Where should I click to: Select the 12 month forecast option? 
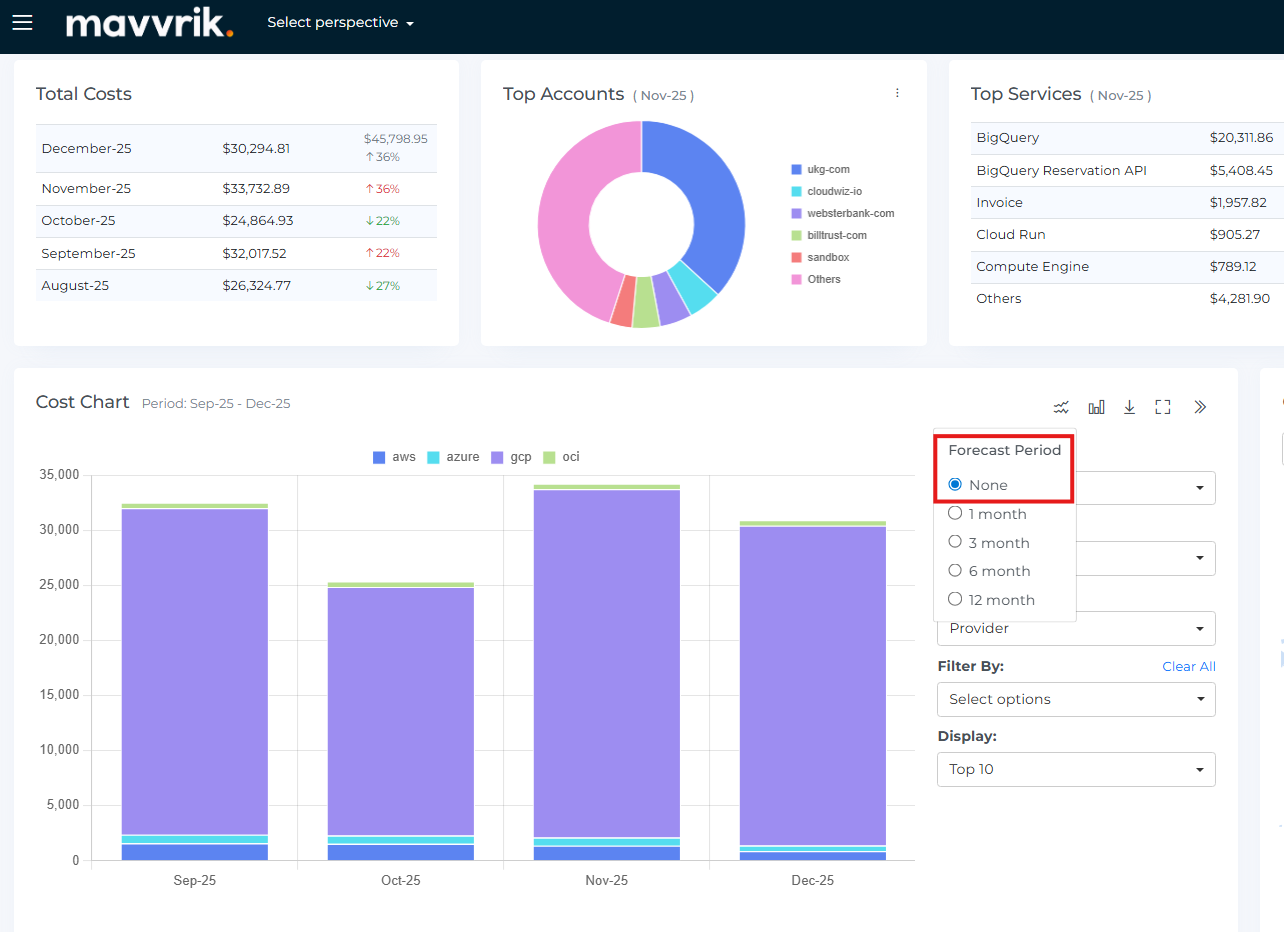coord(955,600)
